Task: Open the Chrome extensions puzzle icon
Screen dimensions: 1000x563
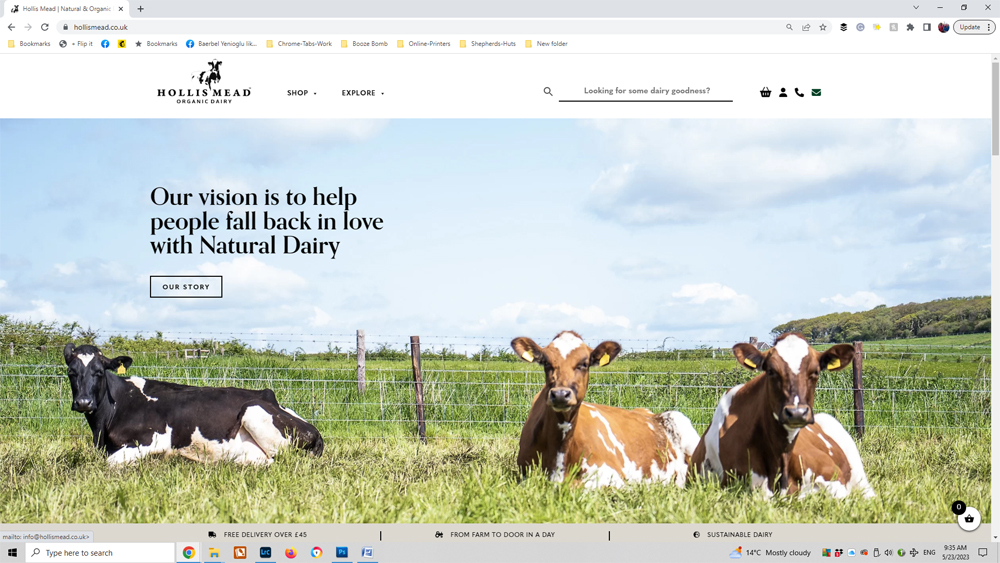Action: [910, 27]
